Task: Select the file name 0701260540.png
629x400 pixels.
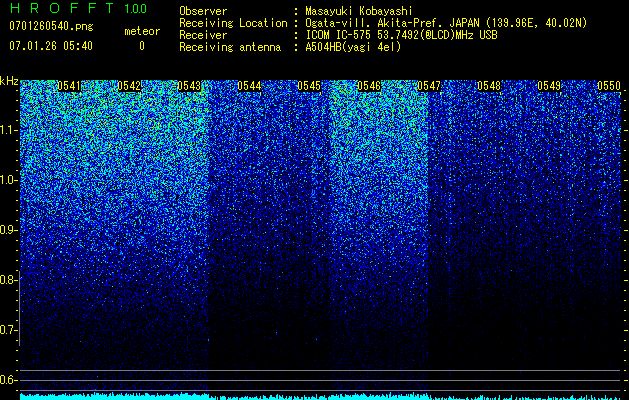Action: tap(51, 26)
